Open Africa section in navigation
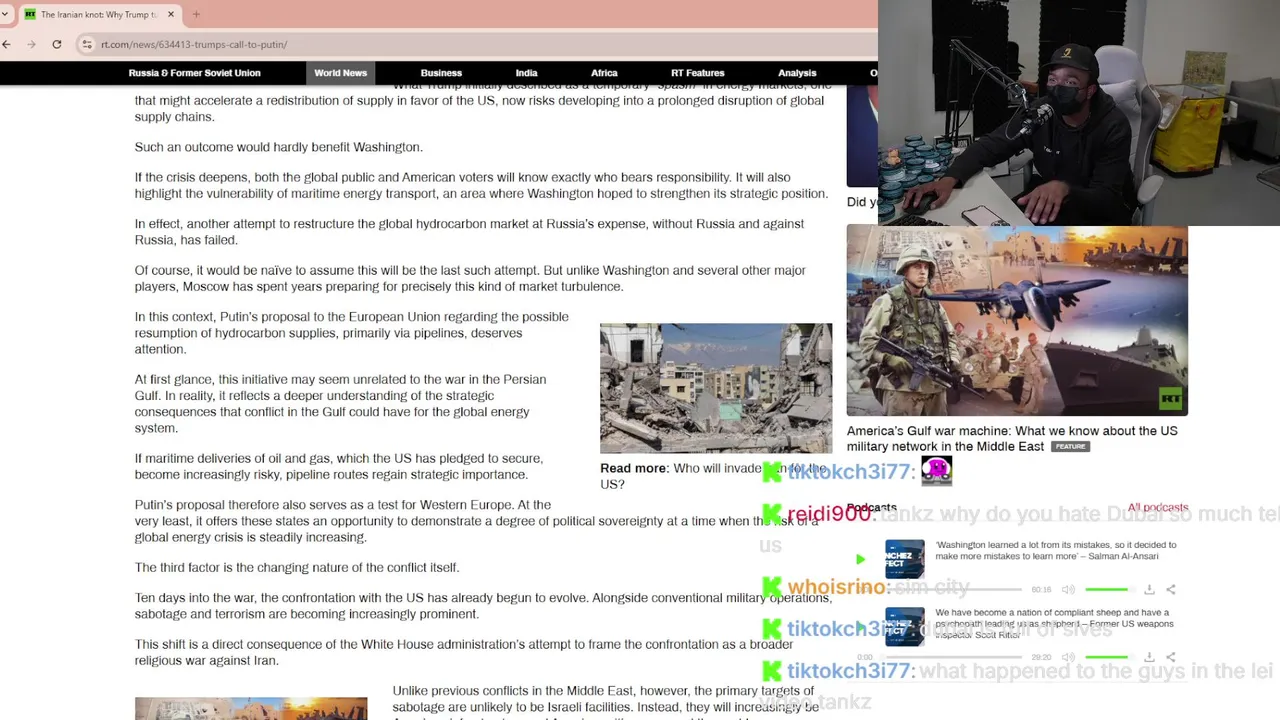Screen dimensions: 1280x720 coord(604,73)
